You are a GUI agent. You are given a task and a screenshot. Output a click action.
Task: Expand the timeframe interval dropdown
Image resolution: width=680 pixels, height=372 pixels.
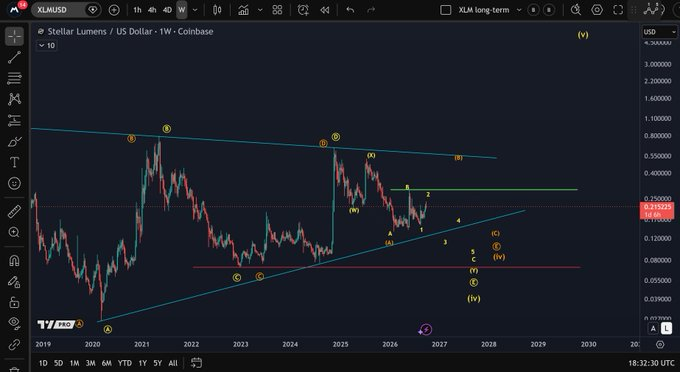point(195,10)
